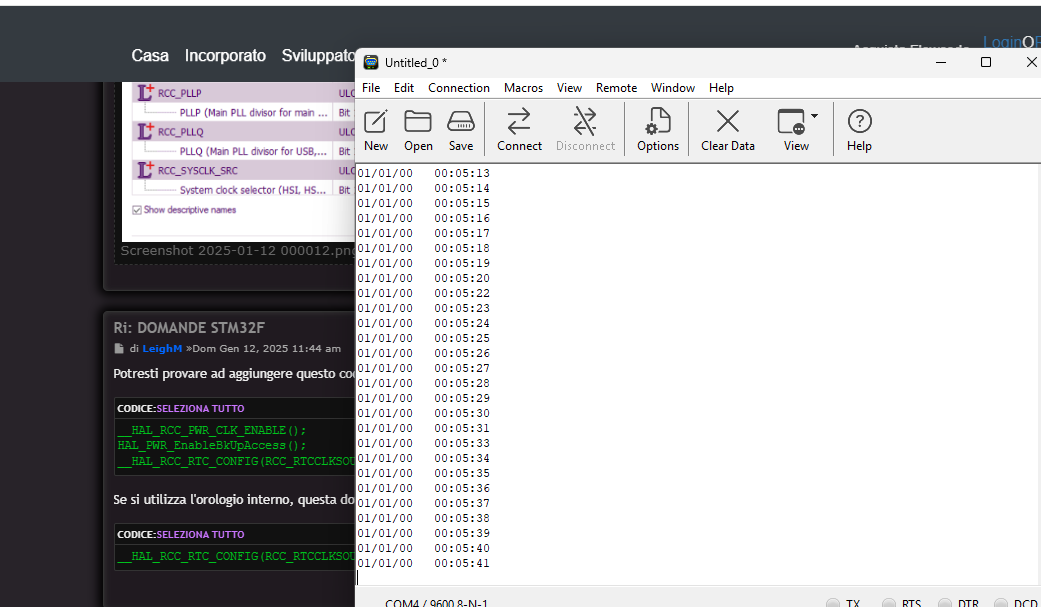1041x607 pixels.
Task: Click terminal line with time 00:05:13
Action: tap(424, 173)
